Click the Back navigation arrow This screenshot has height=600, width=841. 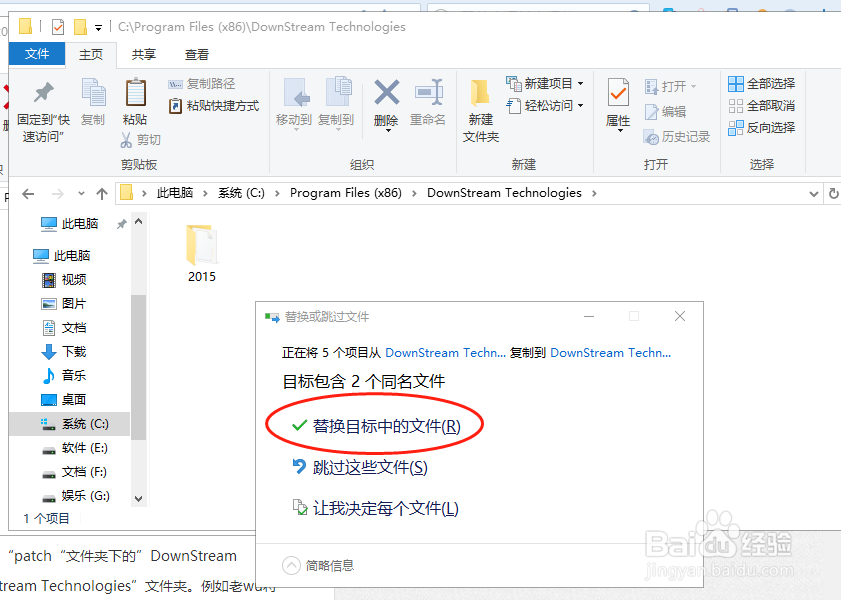[x=28, y=194]
